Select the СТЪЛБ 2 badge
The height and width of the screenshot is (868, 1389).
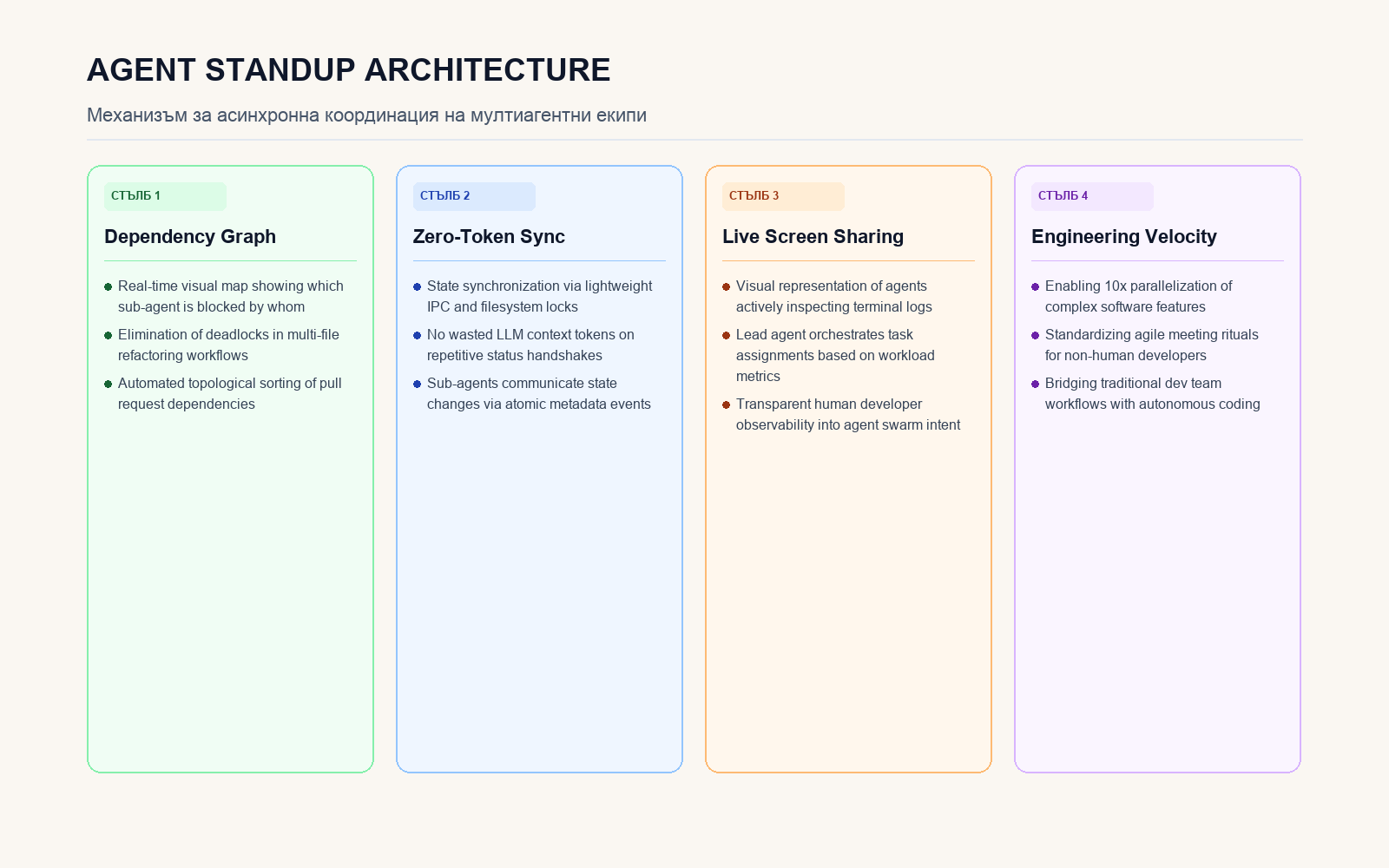click(x=474, y=196)
